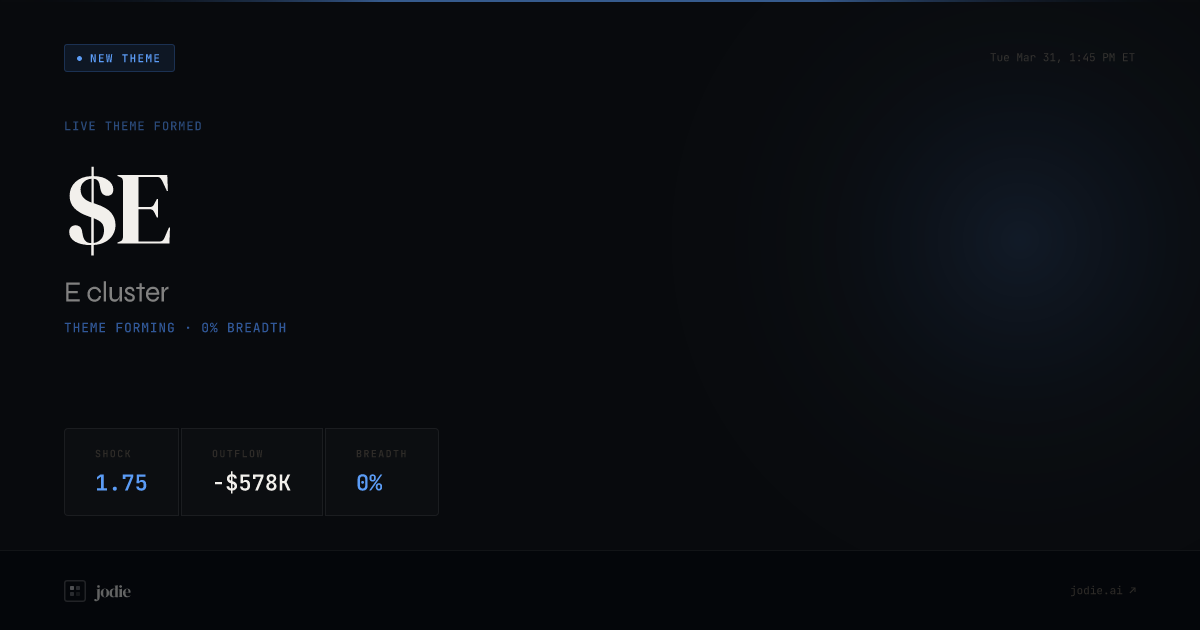Open the jodie.ai link in footer

(x=1103, y=591)
